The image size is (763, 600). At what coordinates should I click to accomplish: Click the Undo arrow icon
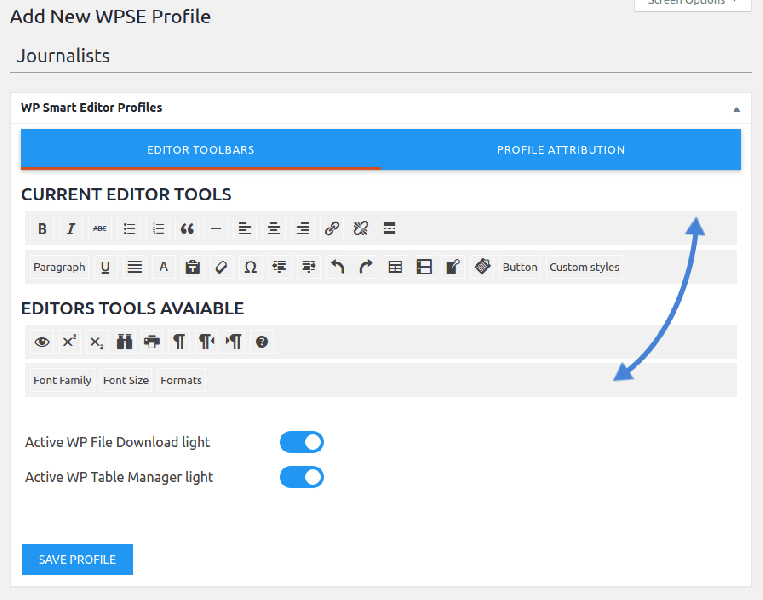point(338,267)
